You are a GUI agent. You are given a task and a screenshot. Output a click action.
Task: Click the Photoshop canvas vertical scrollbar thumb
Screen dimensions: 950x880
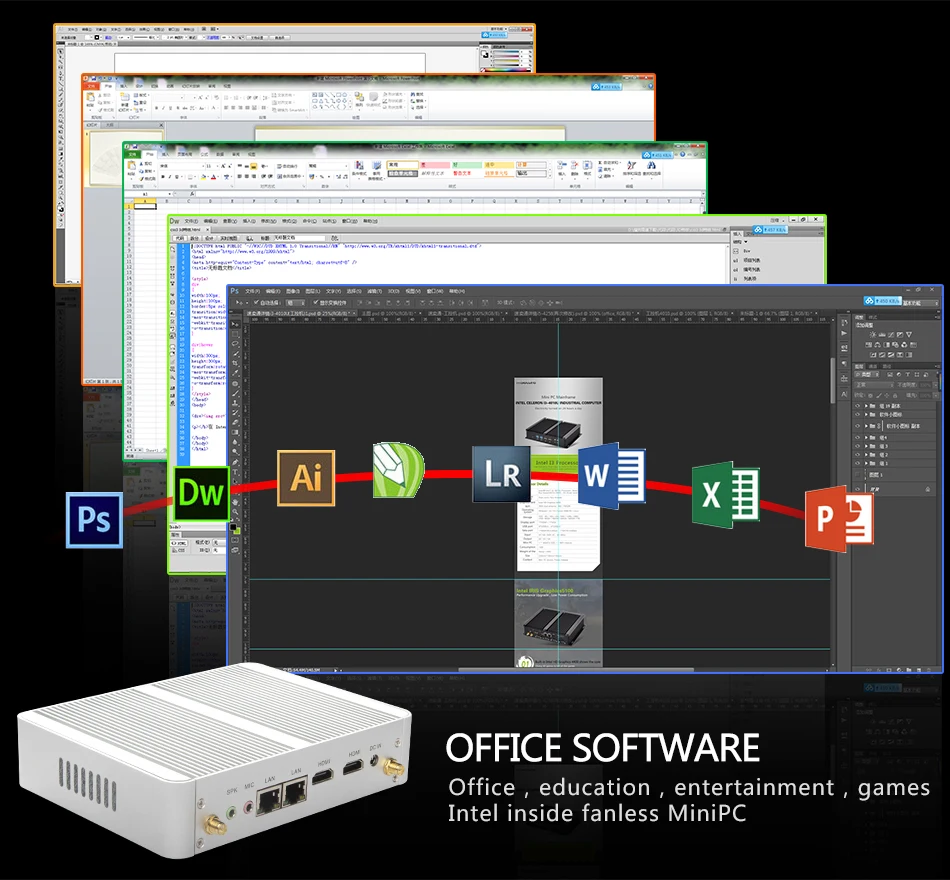point(834,380)
